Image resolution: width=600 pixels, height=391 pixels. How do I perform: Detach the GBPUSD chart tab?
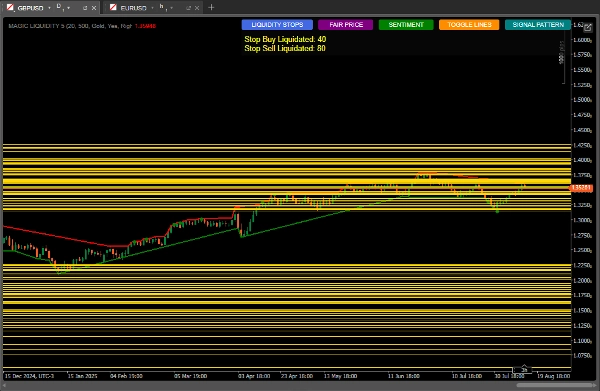85,8
